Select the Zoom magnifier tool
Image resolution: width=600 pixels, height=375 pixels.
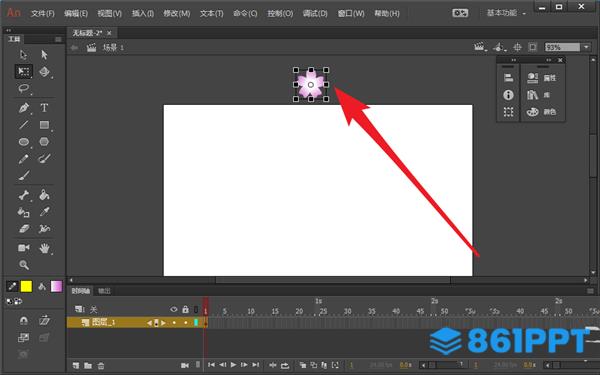pos(24,265)
